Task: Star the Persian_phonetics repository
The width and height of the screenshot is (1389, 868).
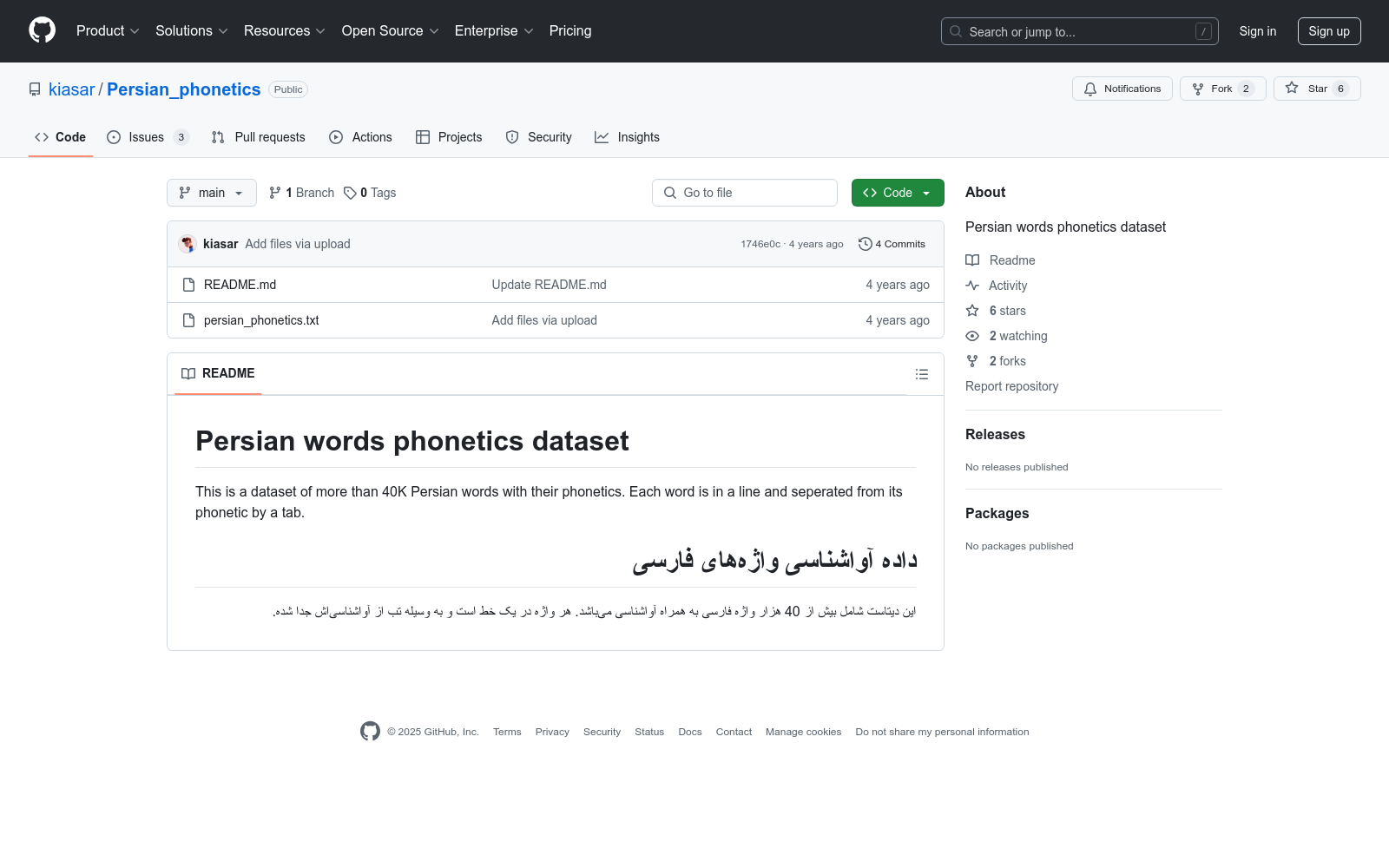Action: (x=1317, y=89)
